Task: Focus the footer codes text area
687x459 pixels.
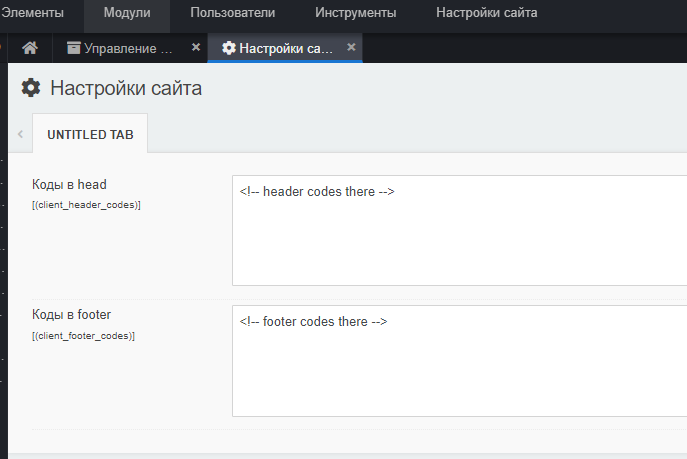Action: point(459,360)
